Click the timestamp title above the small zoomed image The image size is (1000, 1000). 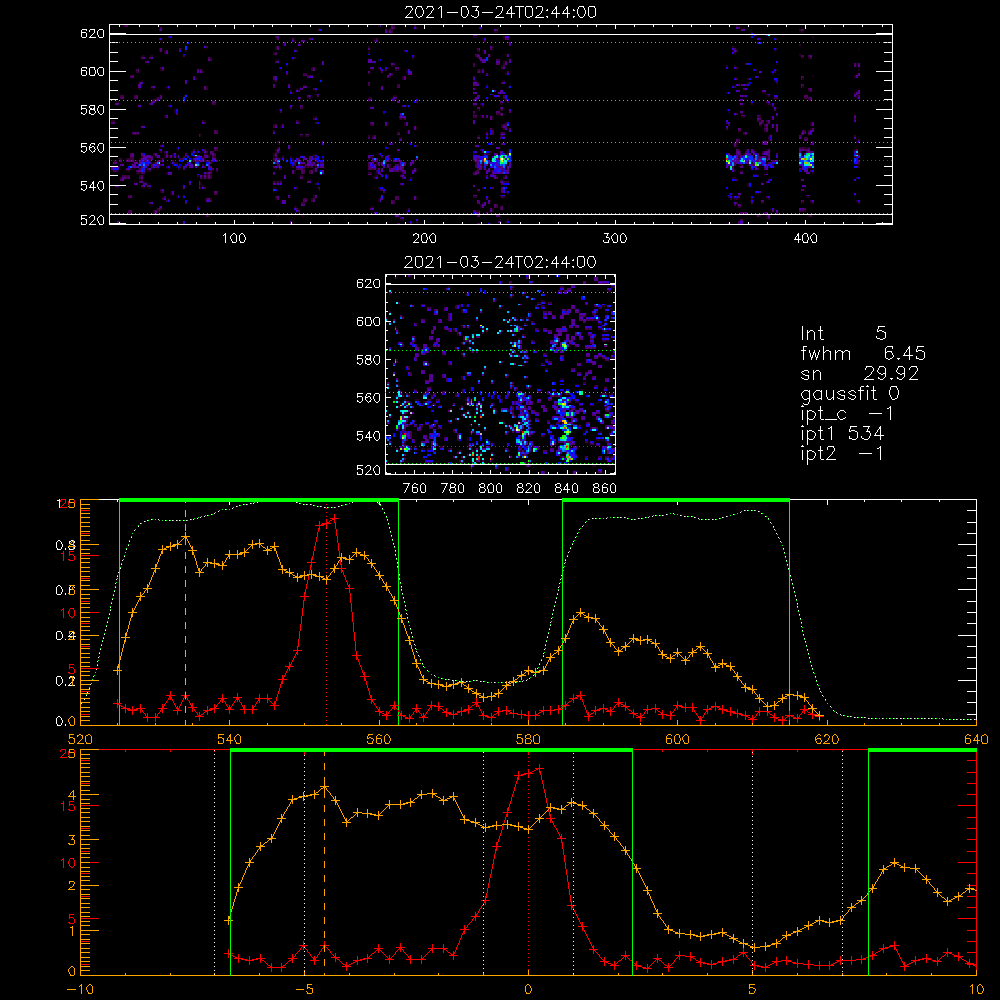click(500, 262)
